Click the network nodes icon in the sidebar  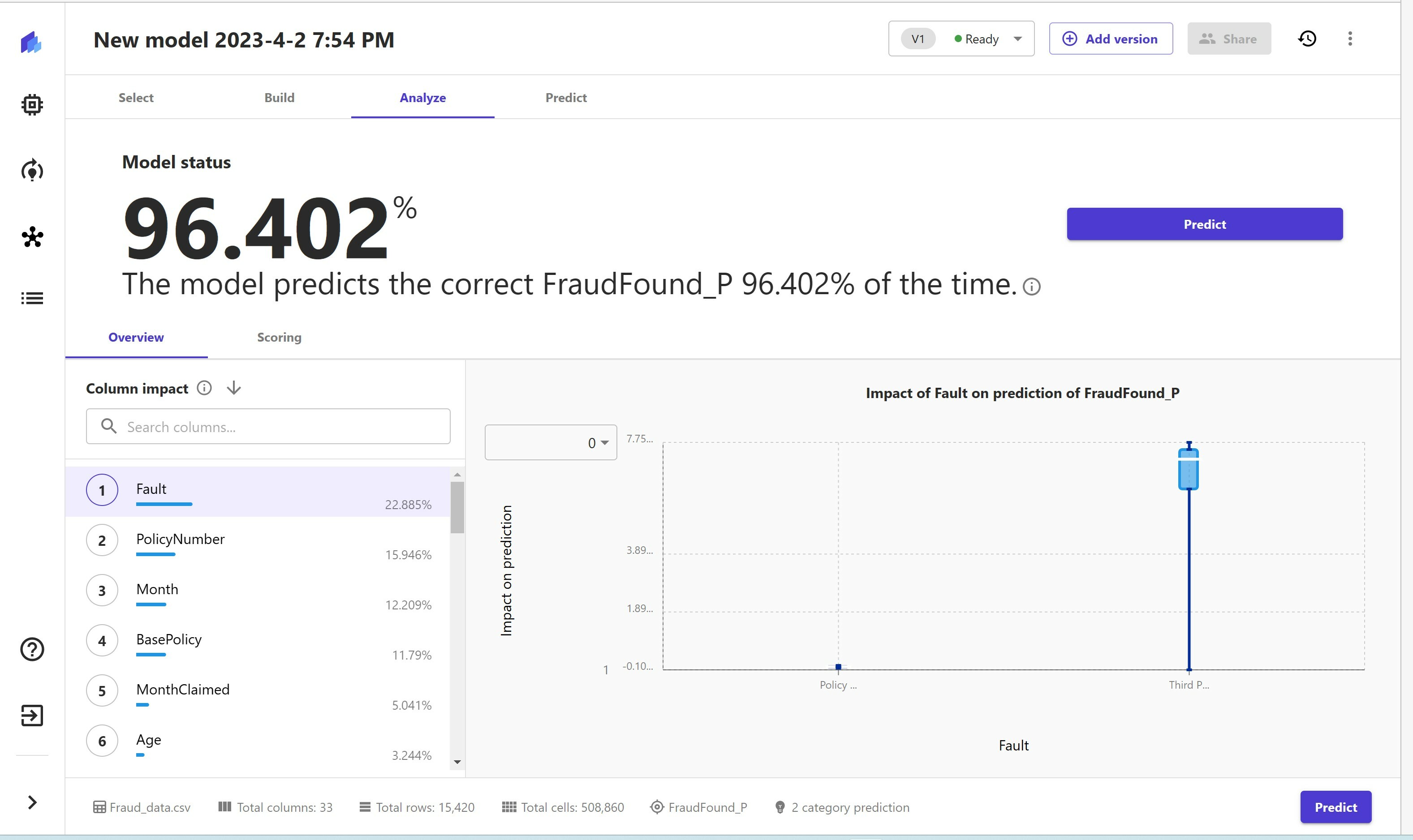point(32,238)
